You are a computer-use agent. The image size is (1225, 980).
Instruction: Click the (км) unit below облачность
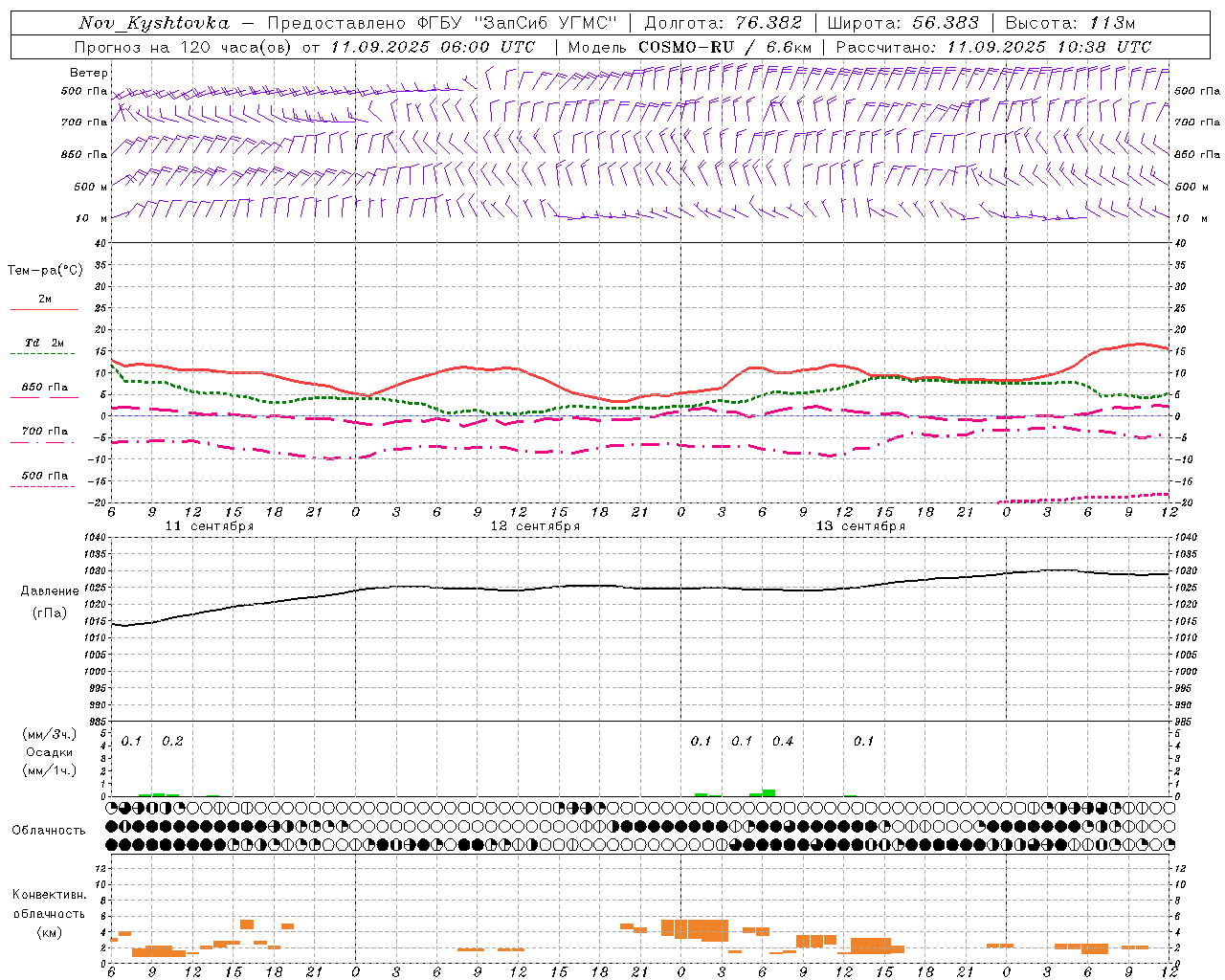click(49, 932)
